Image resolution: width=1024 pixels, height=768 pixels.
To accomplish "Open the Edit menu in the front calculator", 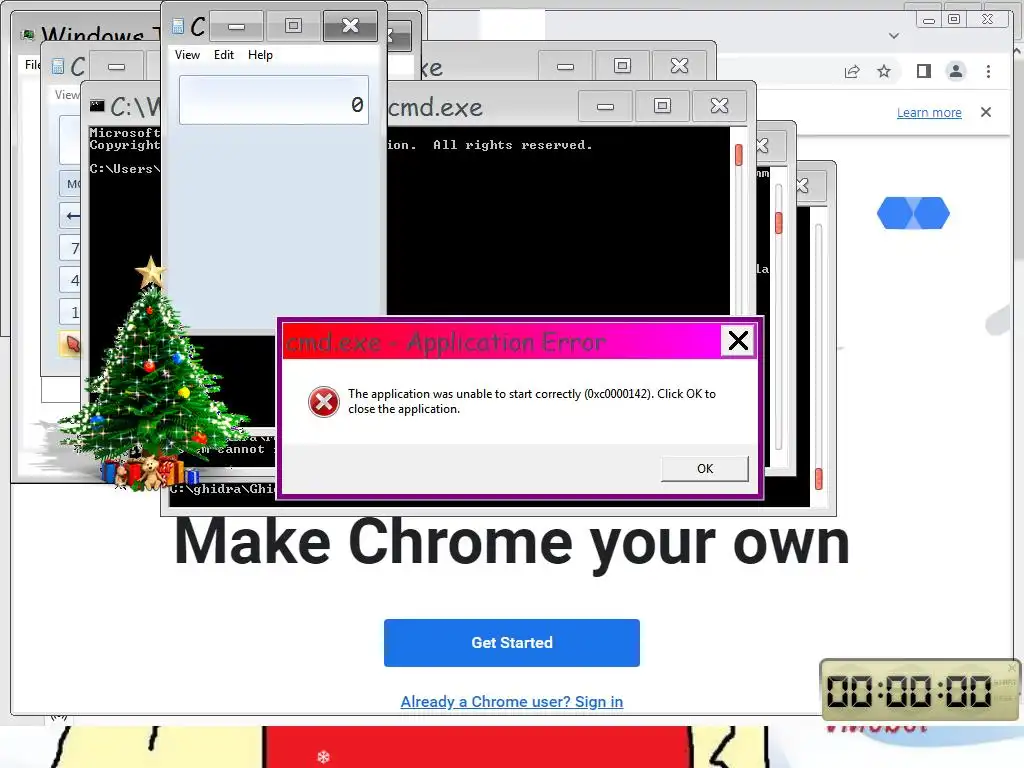I will point(224,55).
